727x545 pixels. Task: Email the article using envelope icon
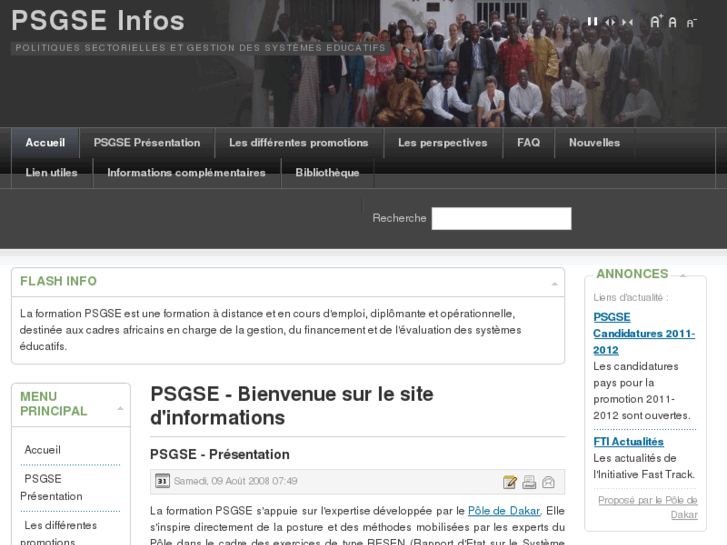548,482
